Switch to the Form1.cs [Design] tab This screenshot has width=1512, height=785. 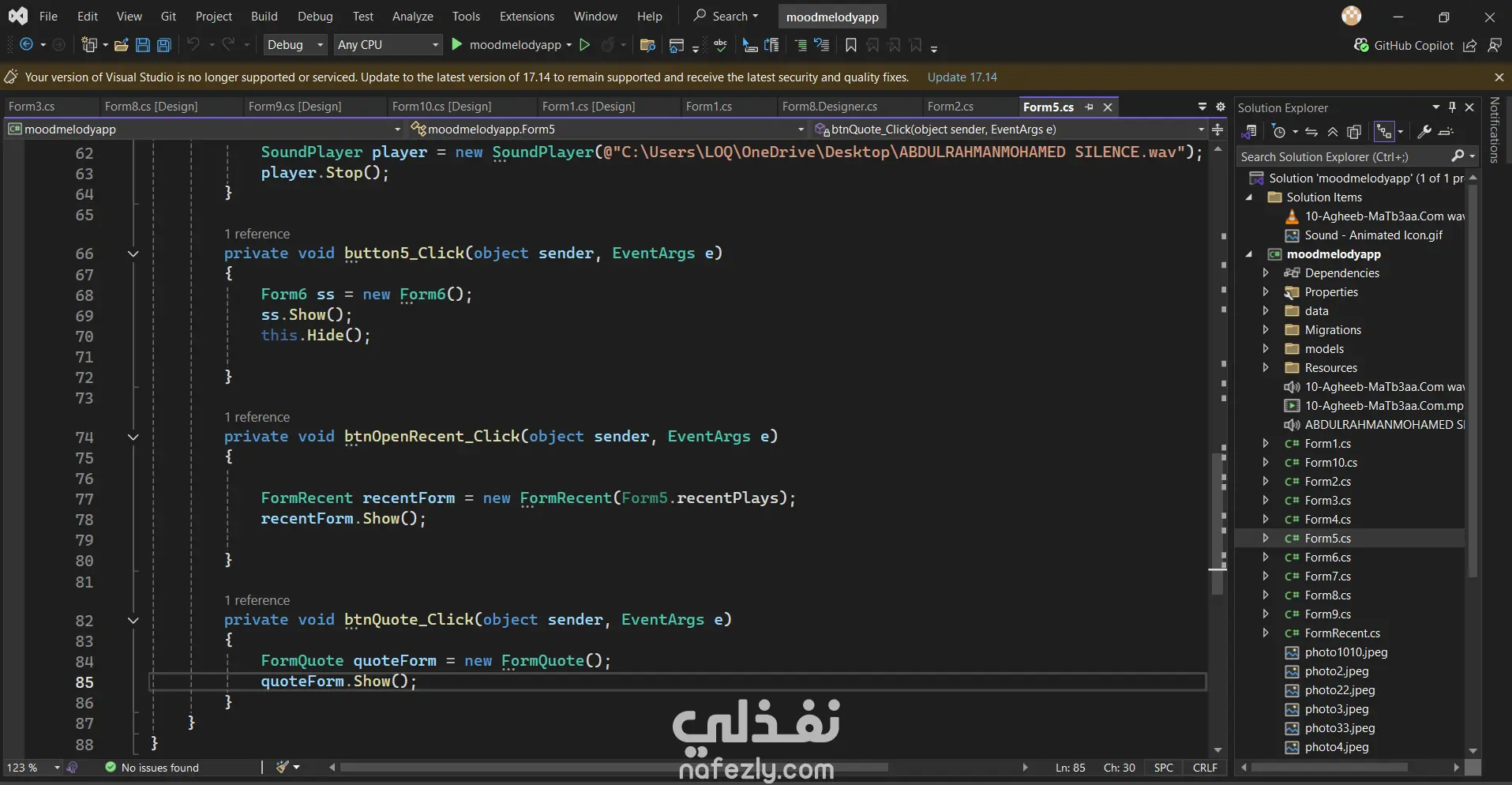588,107
